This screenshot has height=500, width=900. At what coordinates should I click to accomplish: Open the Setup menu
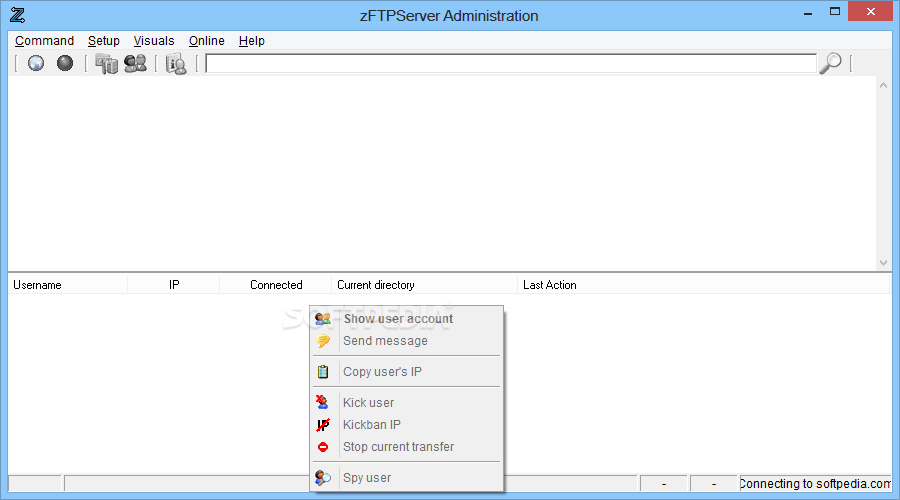coord(104,41)
